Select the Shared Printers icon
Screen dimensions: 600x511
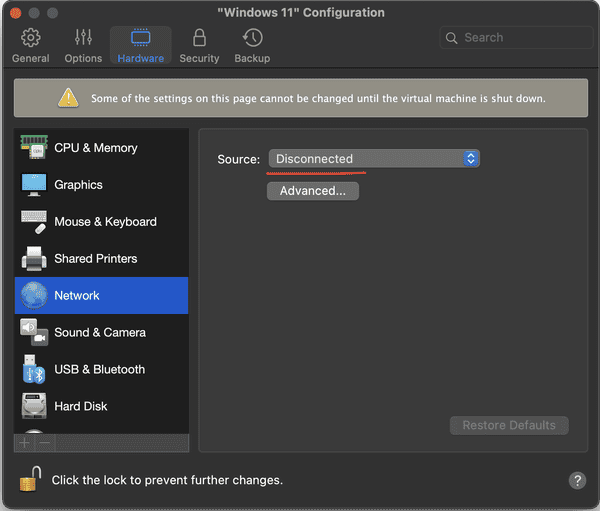[34, 259]
